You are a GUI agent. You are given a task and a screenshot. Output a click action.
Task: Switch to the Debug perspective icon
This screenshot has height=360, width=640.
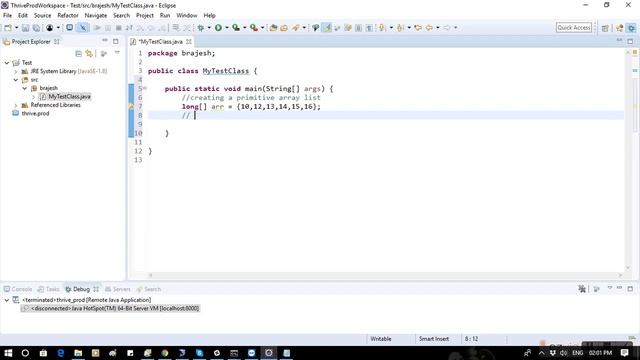point(631,28)
